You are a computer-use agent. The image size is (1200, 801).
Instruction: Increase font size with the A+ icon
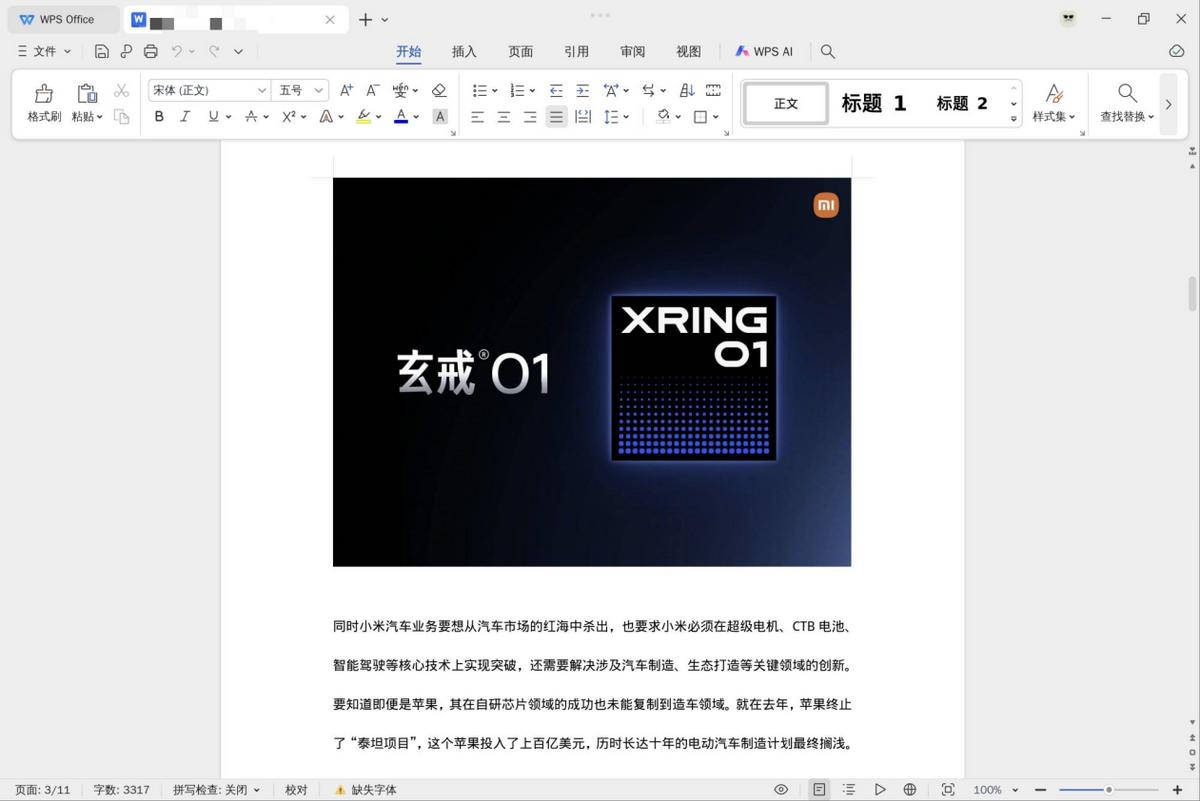click(346, 90)
